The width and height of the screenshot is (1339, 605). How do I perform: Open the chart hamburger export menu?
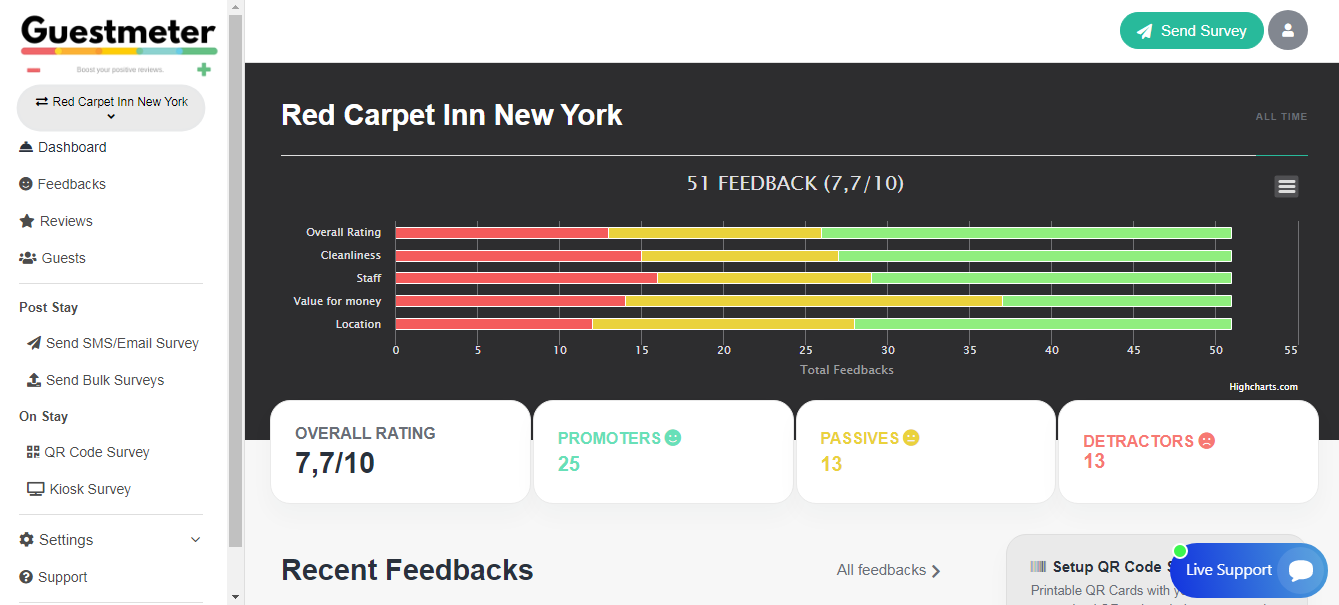pyautogui.click(x=1286, y=186)
